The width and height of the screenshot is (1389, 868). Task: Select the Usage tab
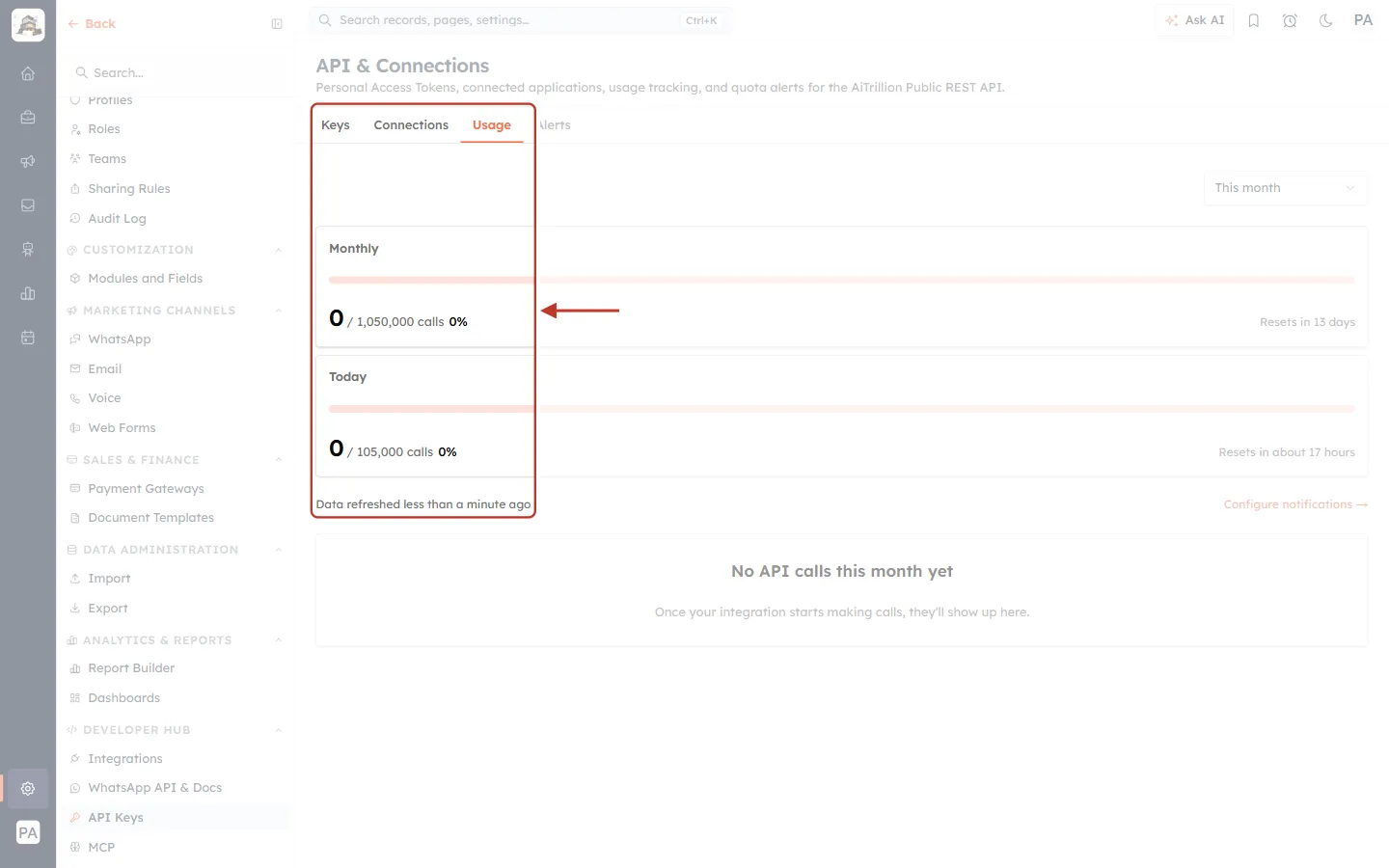(x=492, y=125)
